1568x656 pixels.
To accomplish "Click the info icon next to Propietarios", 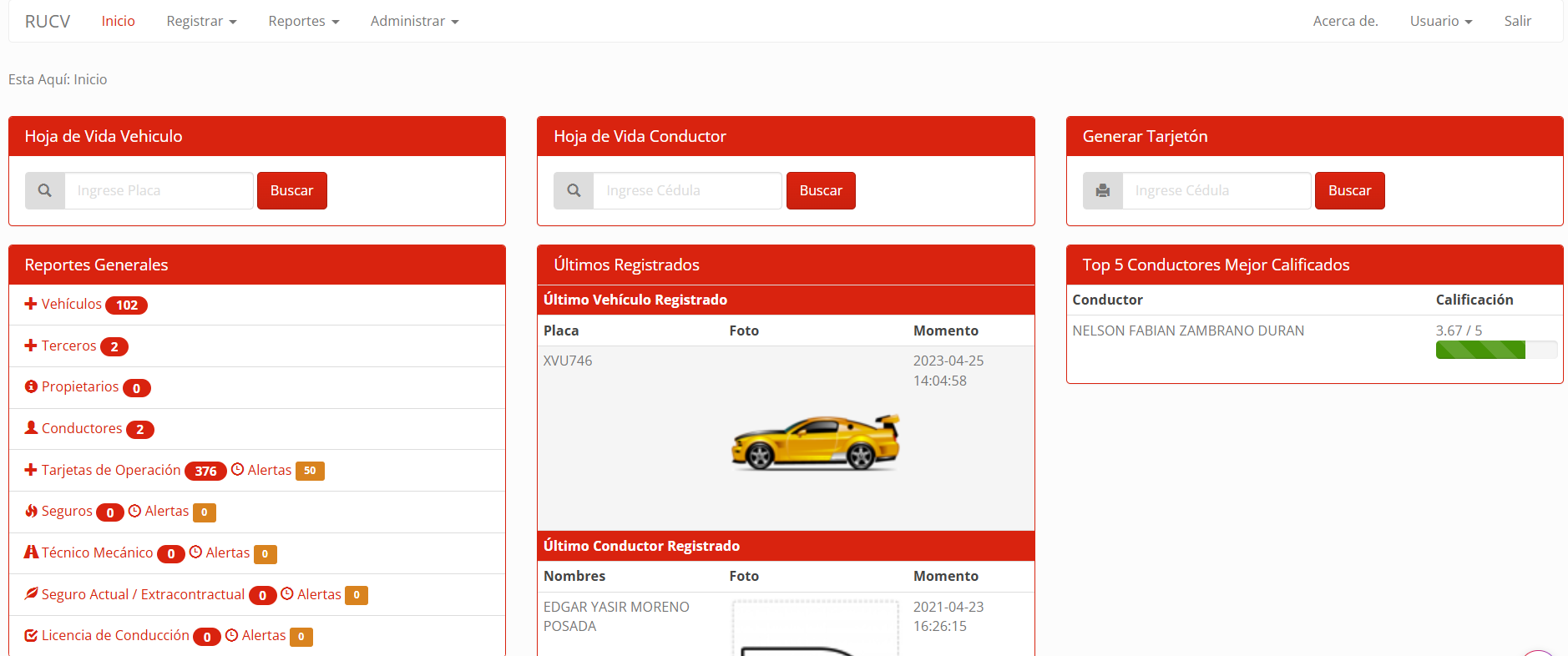I will 31,386.
